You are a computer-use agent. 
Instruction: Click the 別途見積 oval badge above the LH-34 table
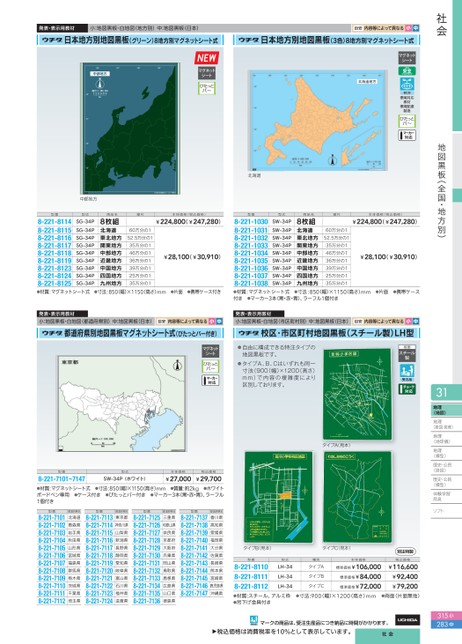[406, 551]
